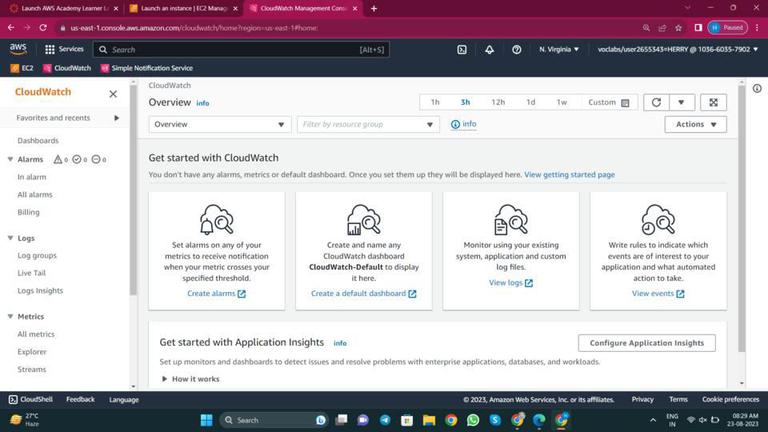Screen dimensions: 768x432
Task: Select the 1h time range
Action: pos(435,102)
